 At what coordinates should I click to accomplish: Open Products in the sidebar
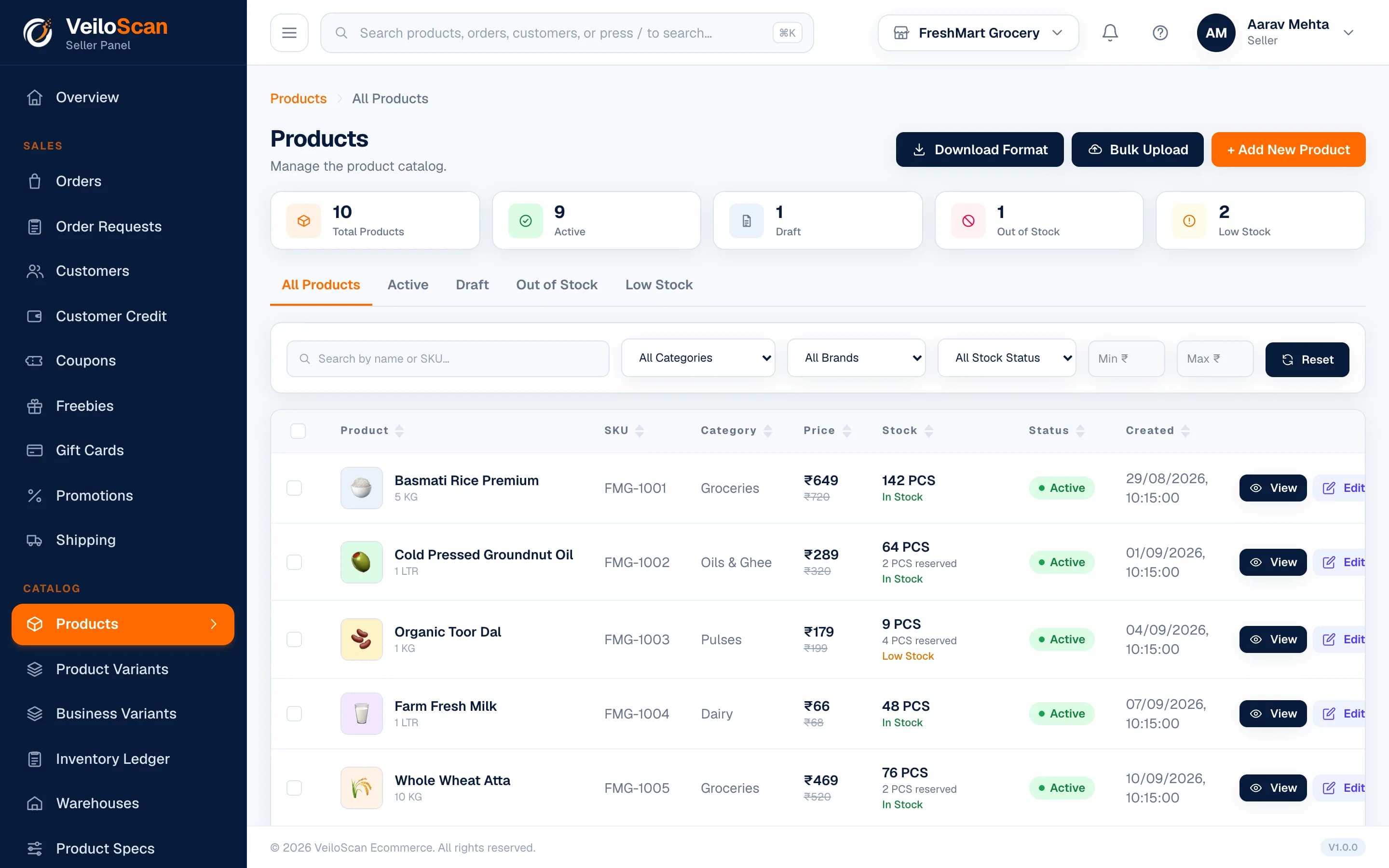tap(123, 624)
